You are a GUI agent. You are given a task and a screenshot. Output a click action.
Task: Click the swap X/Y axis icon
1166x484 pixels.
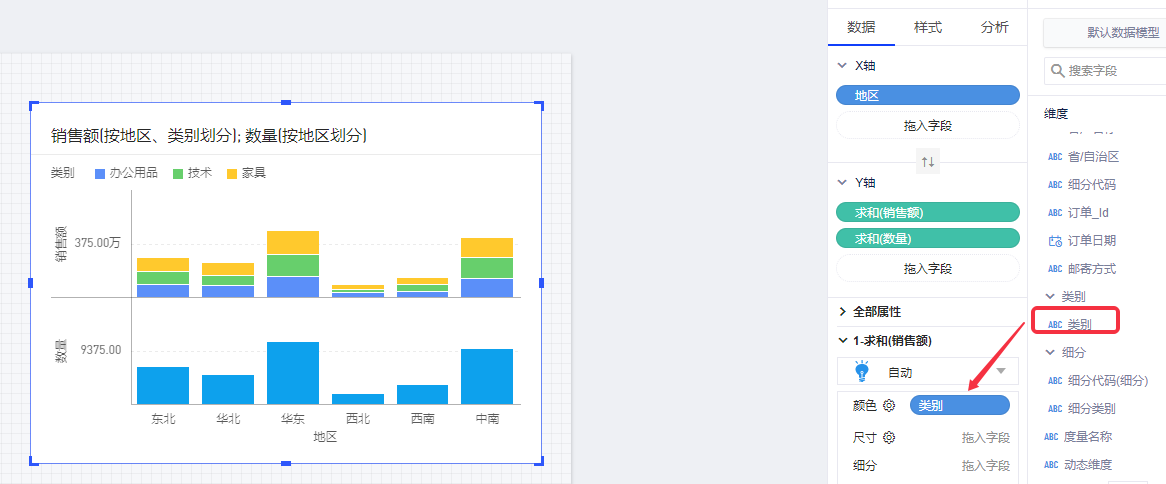coord(928,161)
